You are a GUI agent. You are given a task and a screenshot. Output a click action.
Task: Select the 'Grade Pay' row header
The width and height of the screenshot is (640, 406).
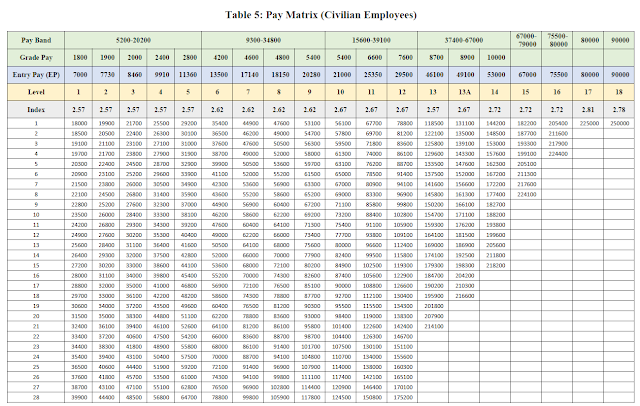click(36, 58)
